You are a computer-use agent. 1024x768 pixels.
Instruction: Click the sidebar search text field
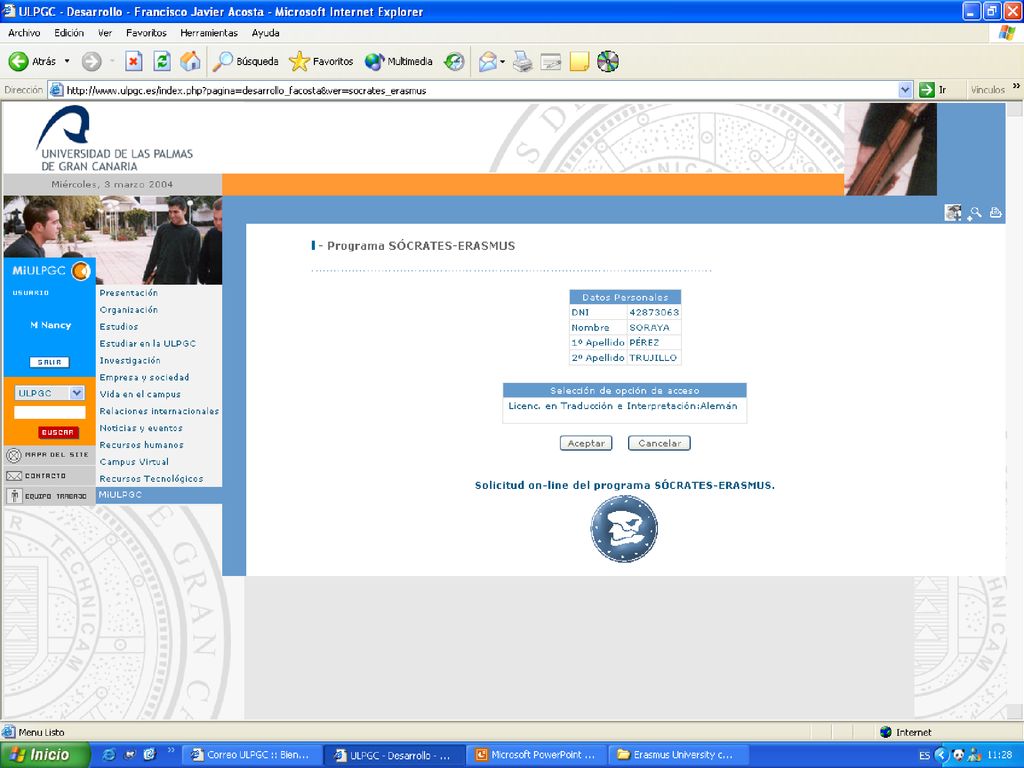(50, 413)
